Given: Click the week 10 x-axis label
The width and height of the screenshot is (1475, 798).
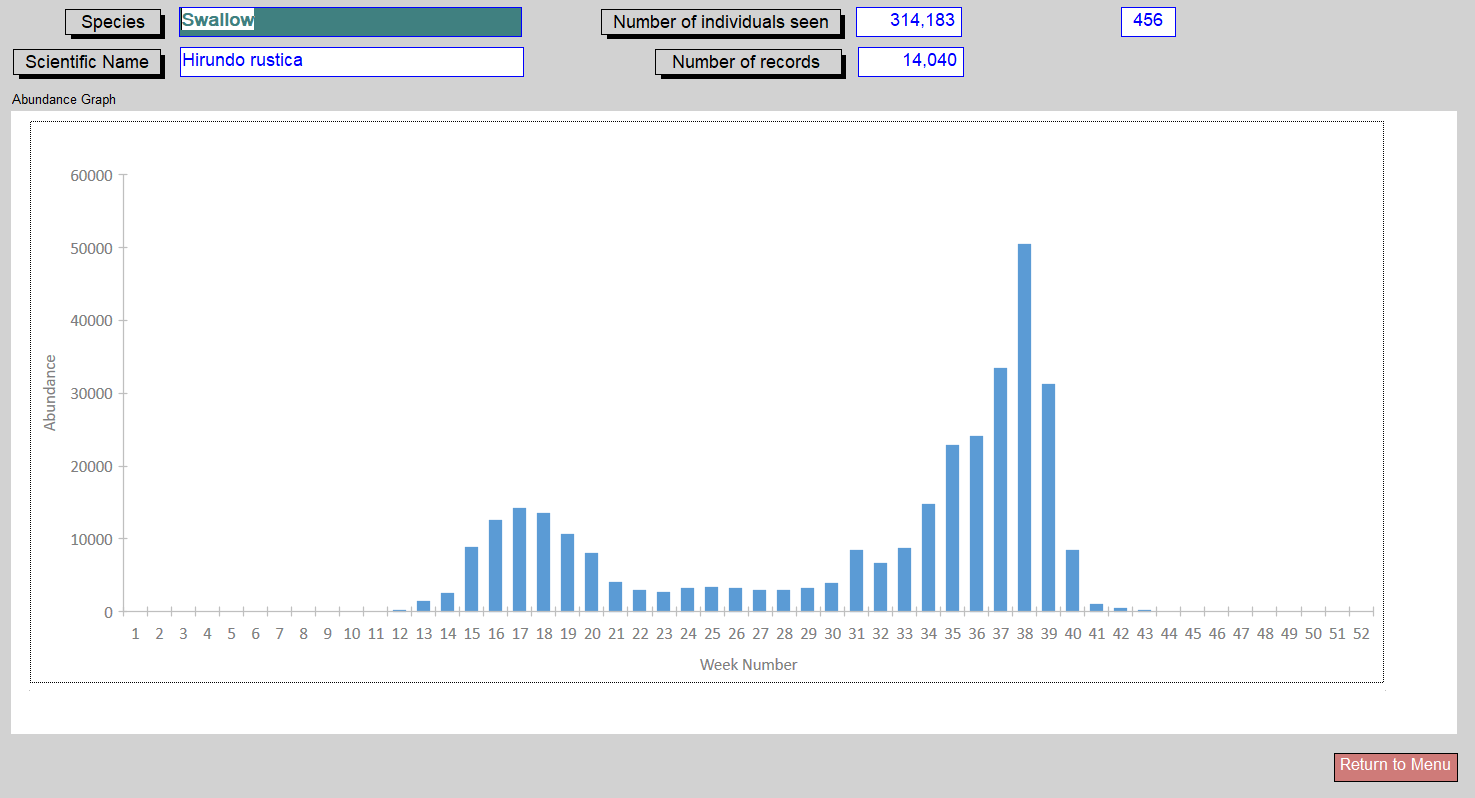Looking at the screenshot, I should (352, 634).
